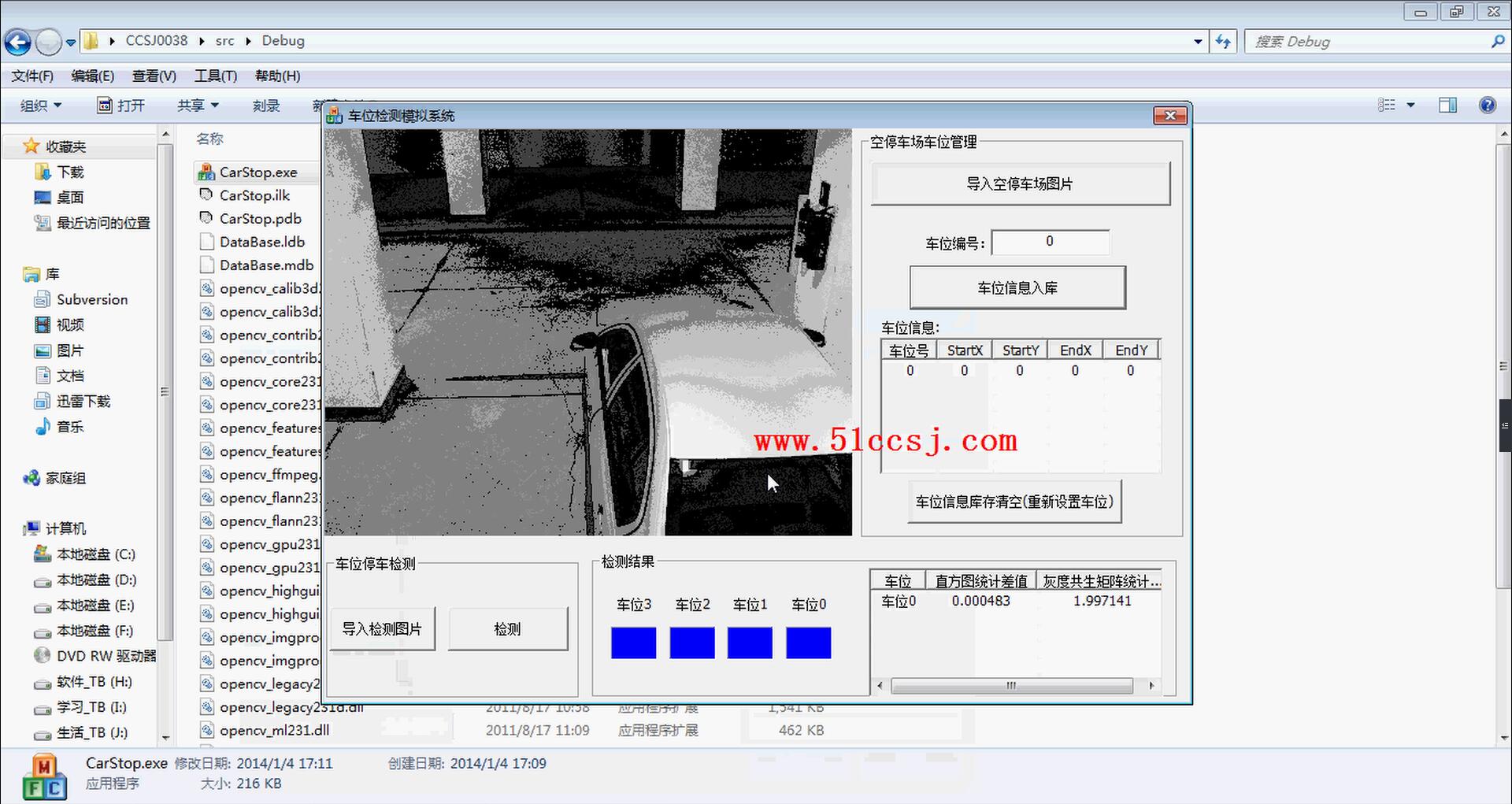Image resolution: width=1512 pixels, height=804 pixels.
Task: Select the DataBase.ldb file
Action: coord(261,242)
